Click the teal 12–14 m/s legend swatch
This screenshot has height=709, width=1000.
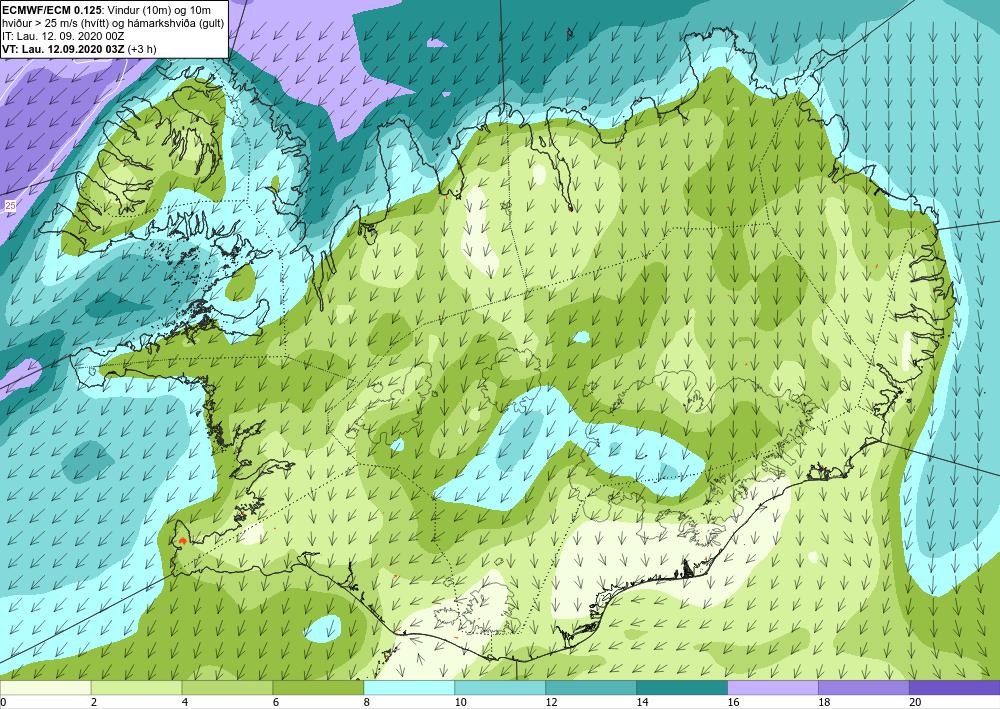pyautogui.click(x=591, y=687)
